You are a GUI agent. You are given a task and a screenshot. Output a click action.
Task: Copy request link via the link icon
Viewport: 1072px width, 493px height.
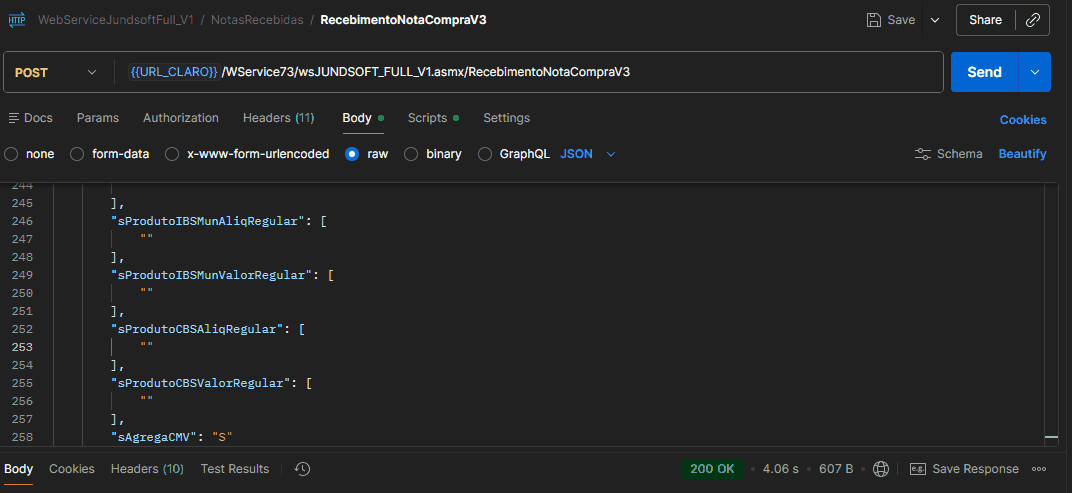pos(1033,20)
